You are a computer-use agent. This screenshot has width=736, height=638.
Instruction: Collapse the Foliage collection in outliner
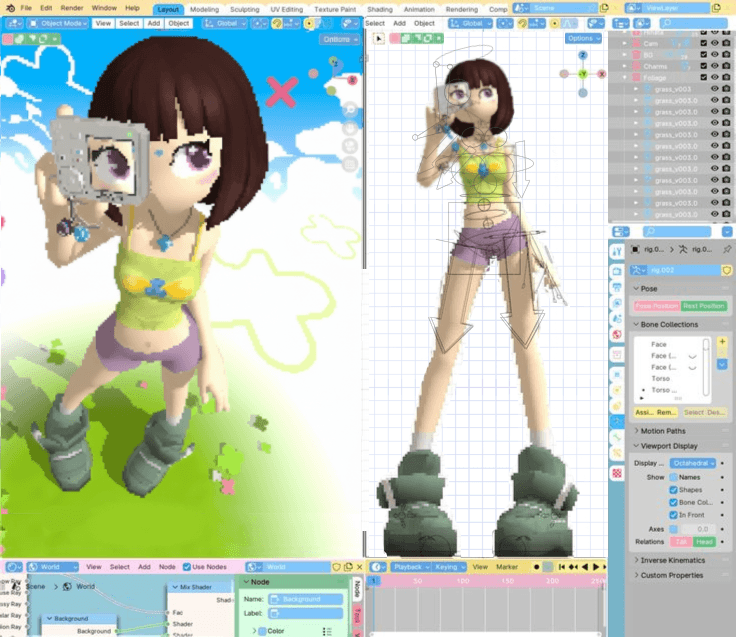point(625,77)
